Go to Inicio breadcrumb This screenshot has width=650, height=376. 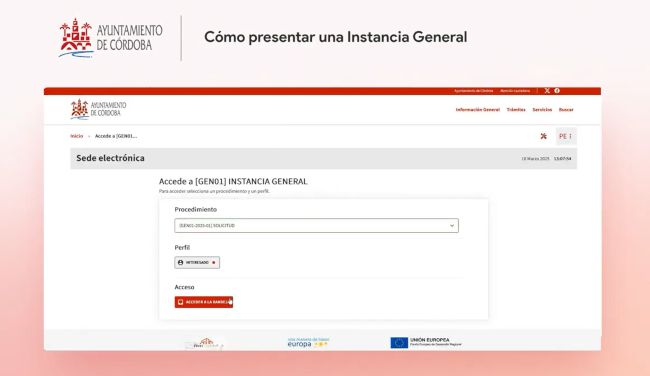click(77, 136)
